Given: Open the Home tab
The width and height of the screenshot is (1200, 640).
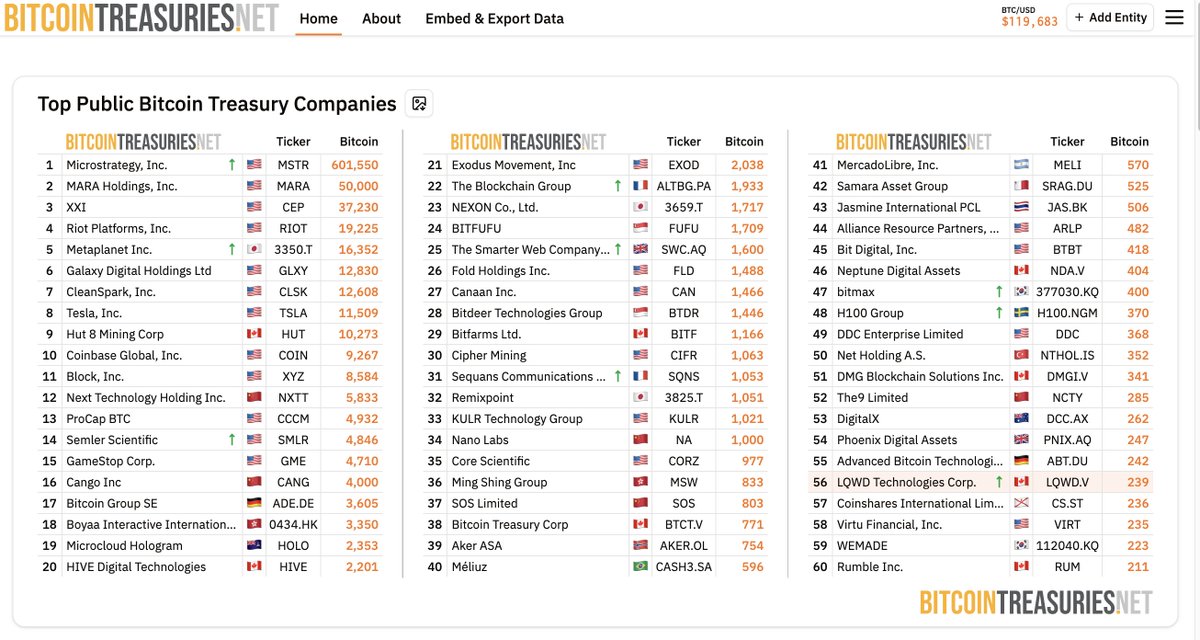Looking at the screenshot, I should [319, 18].
